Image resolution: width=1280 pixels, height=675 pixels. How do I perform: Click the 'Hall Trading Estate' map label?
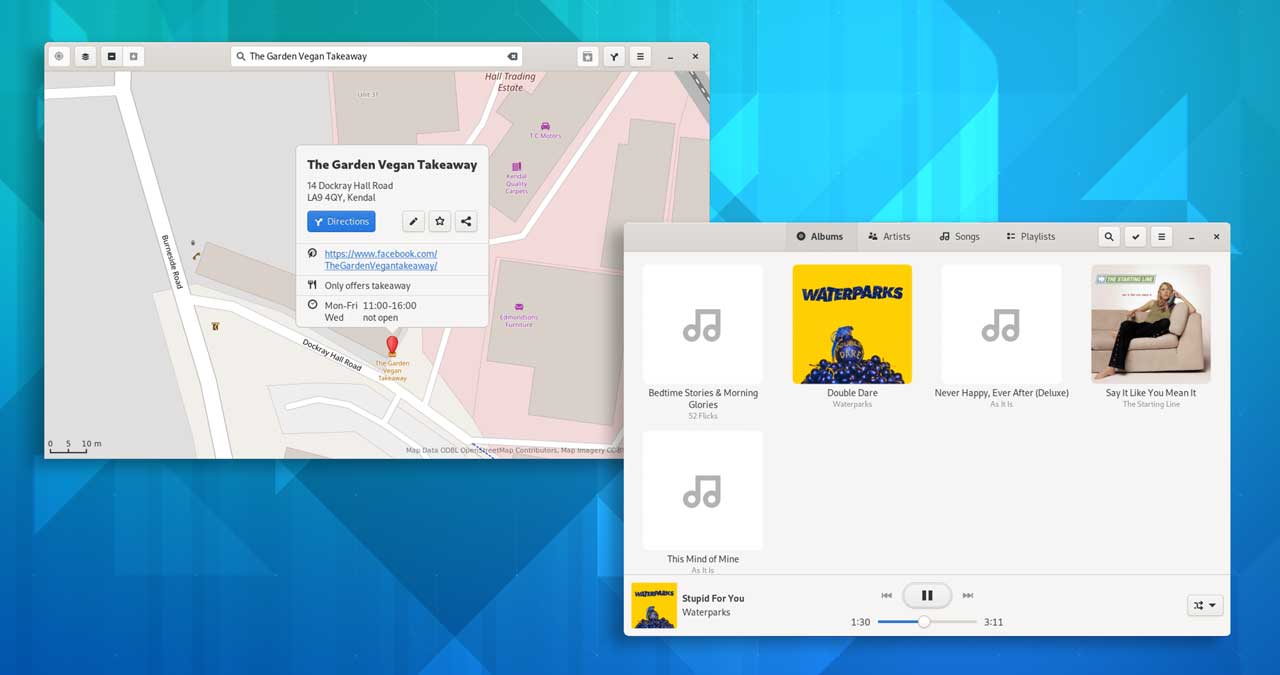pyautogui.click(x=510, y=82)
